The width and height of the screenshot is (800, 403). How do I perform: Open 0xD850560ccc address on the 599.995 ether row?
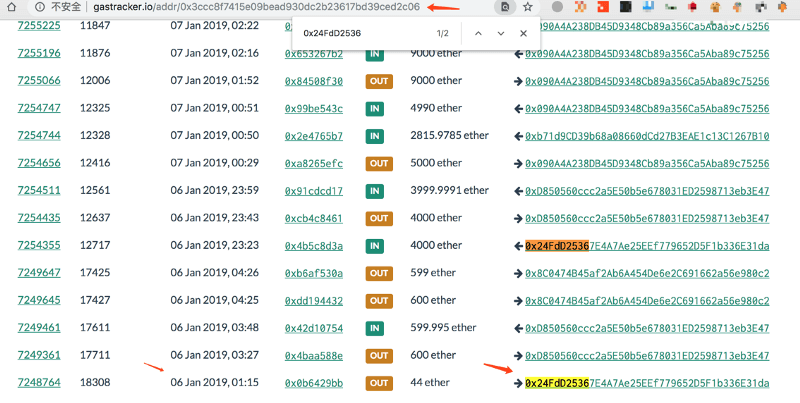(x=647, y=329)
